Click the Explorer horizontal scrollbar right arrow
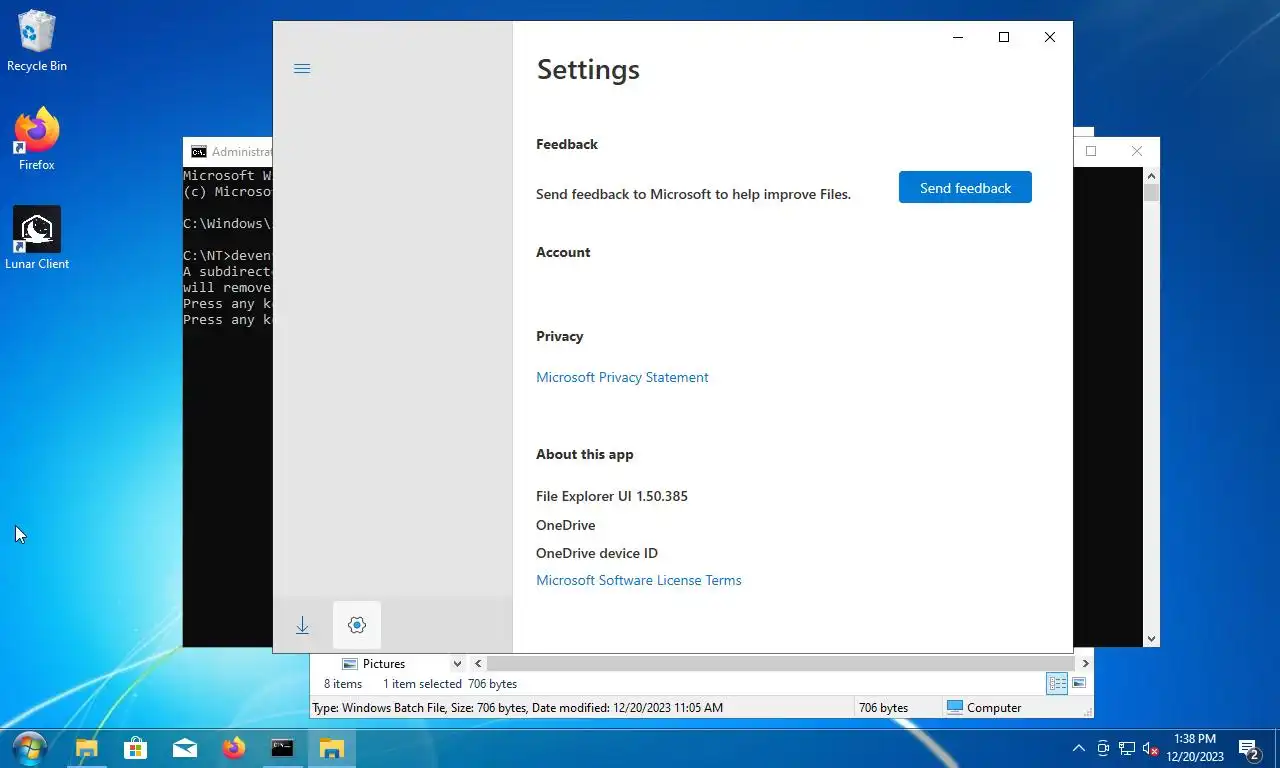This screenshot has width=1280, height=768. (x=1085, y=663)
